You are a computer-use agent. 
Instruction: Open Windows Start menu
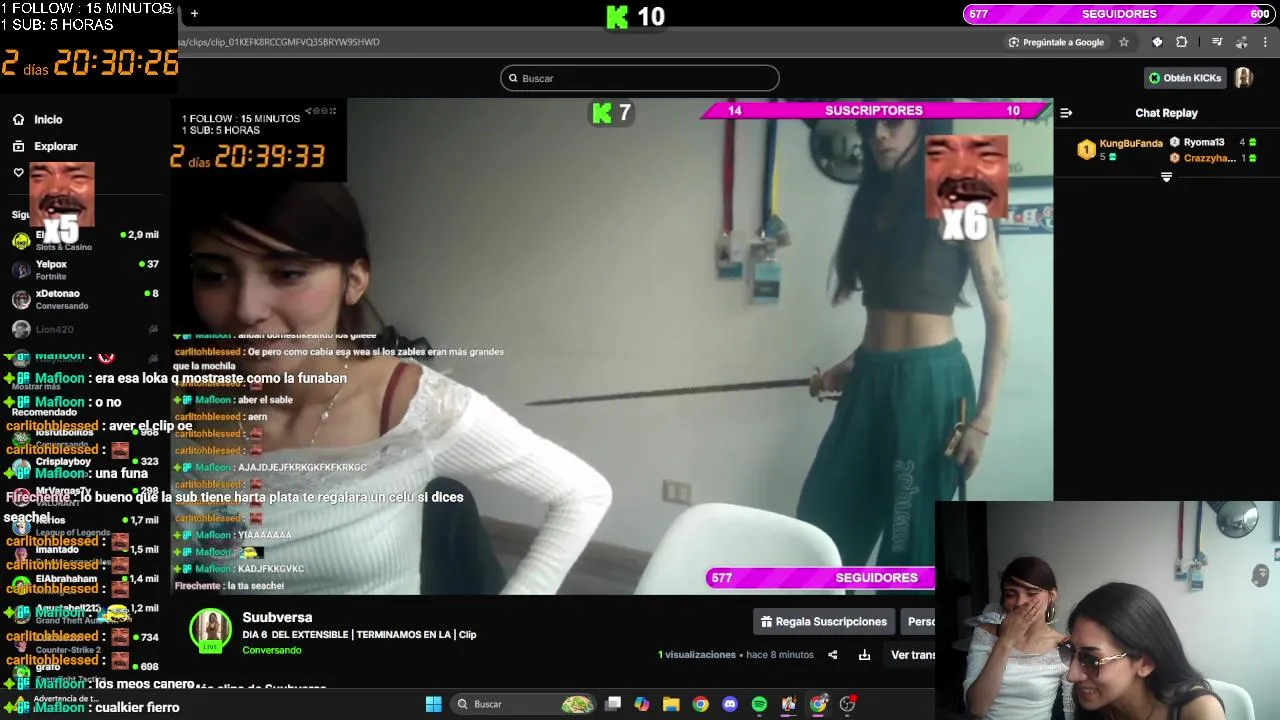pyautogui.click(x=433, y=704)
